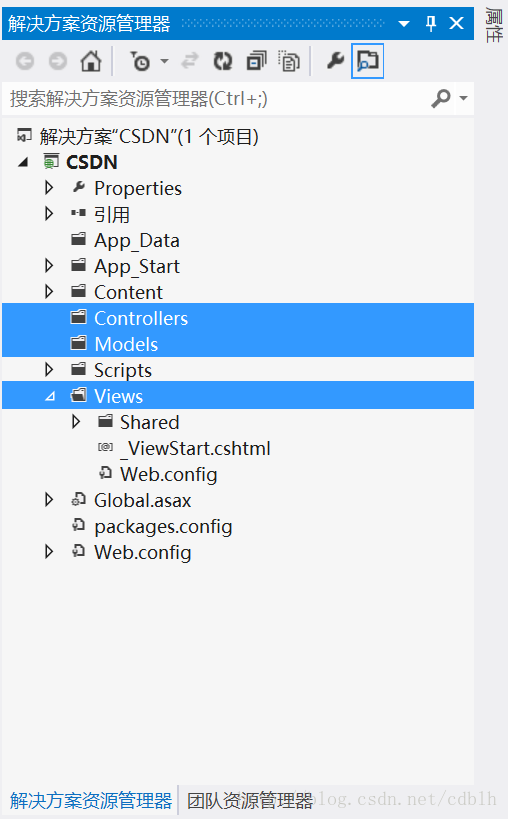Toggle the pin auto-hide icon
Screen dimensions: 508x819
[431, 24]
